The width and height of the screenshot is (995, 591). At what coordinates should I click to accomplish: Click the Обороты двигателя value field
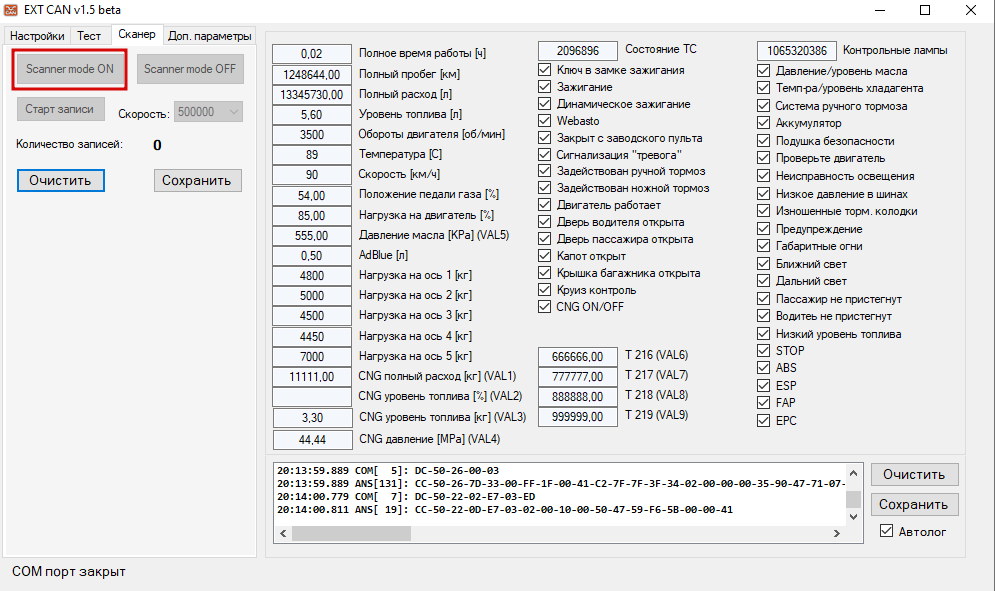(312, 134)
